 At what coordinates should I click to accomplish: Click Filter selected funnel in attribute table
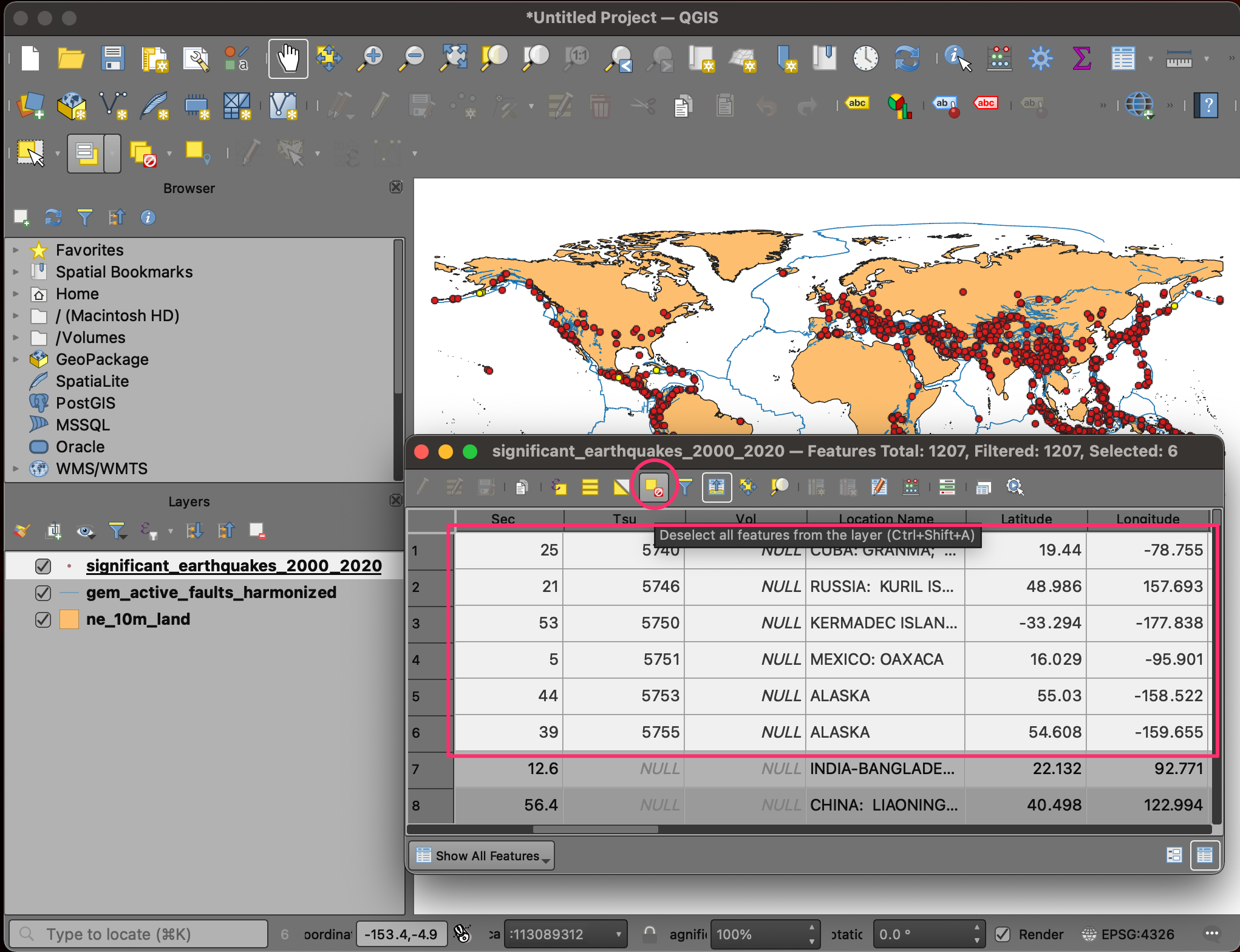pos(685,486)
